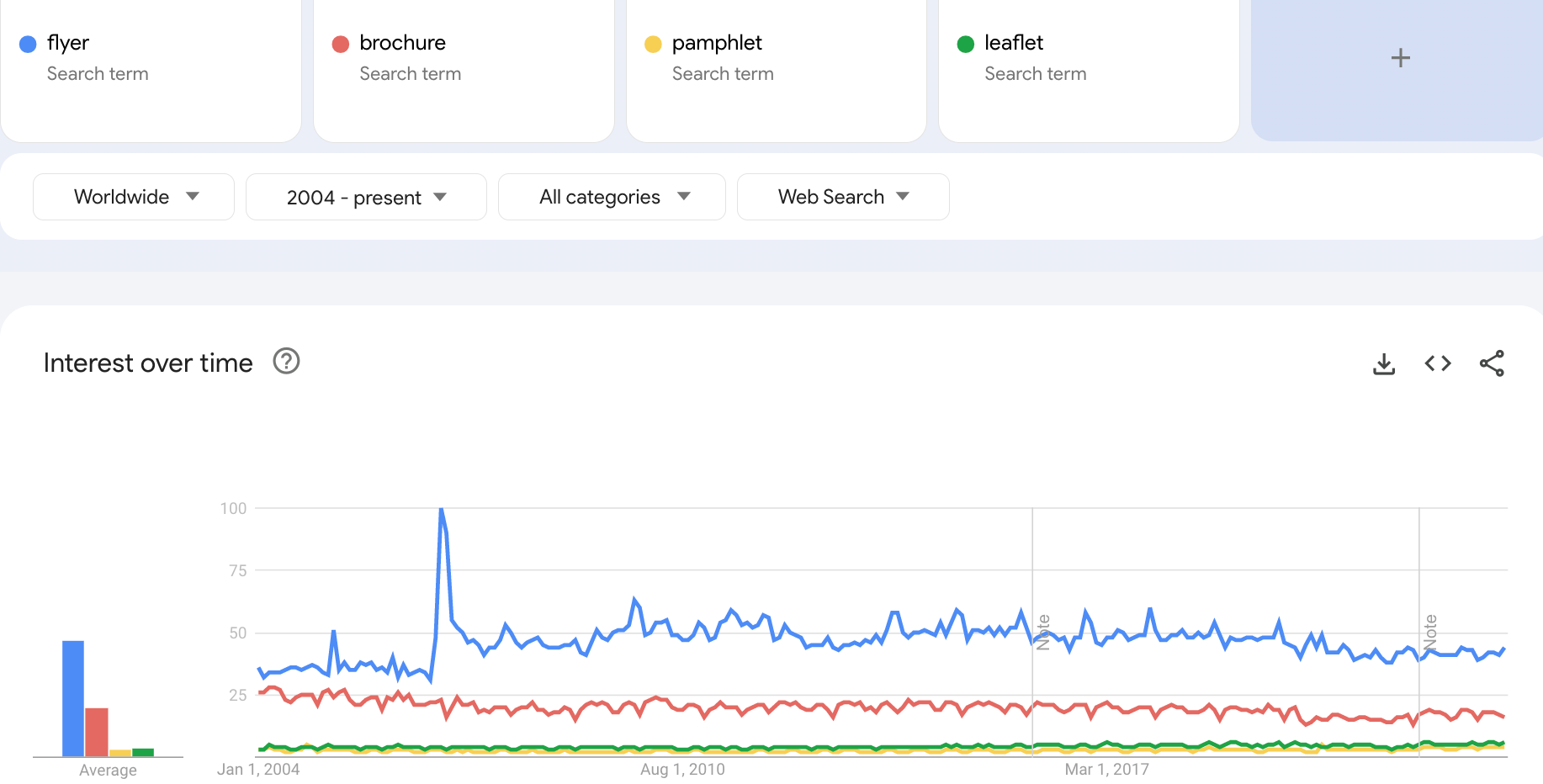This screenshot has height=784, width=1543.
Task: Click the green leaflet color dot
Action: 966,45
